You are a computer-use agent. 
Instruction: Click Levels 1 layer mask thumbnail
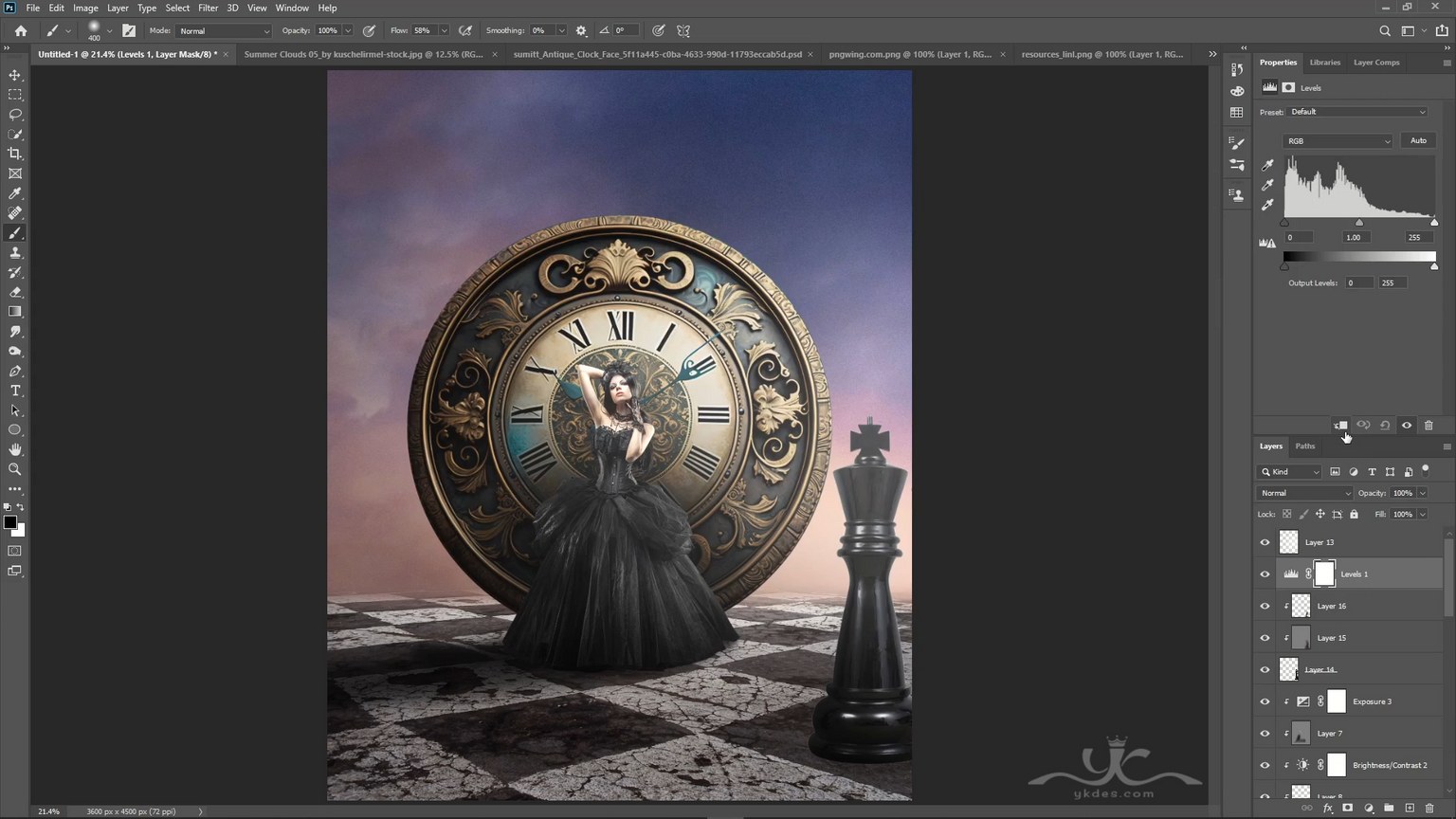(1324, 573)
